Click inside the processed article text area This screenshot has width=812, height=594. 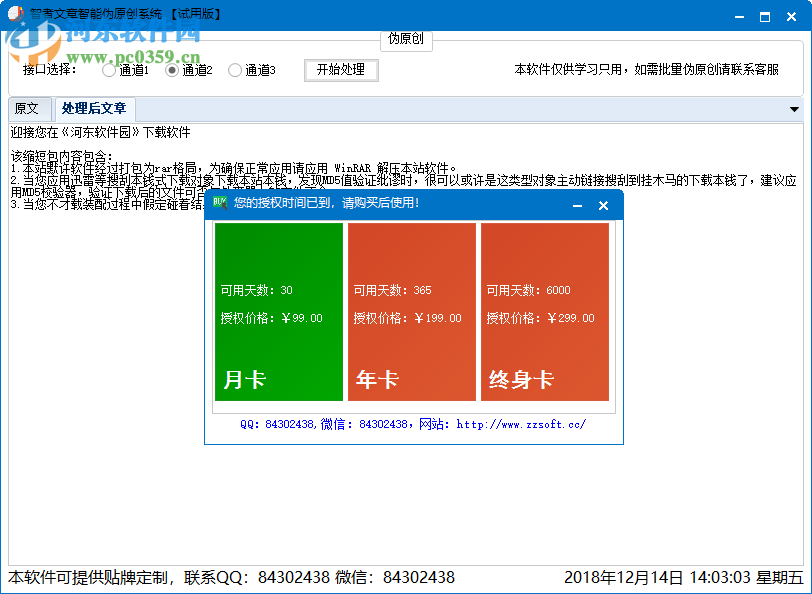405,343
